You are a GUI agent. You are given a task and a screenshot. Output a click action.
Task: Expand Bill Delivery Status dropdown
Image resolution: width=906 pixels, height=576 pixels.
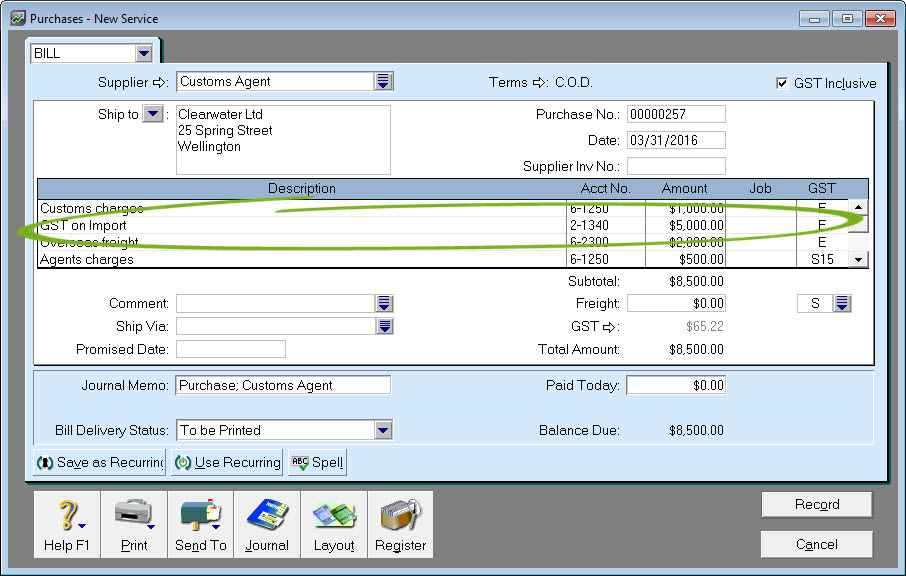click(383, 430)
